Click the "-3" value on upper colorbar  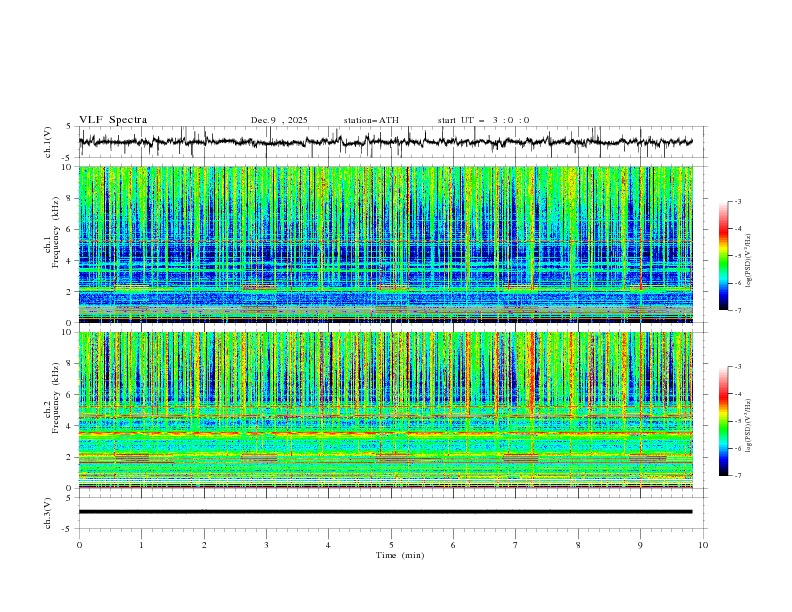click(736, 202)
